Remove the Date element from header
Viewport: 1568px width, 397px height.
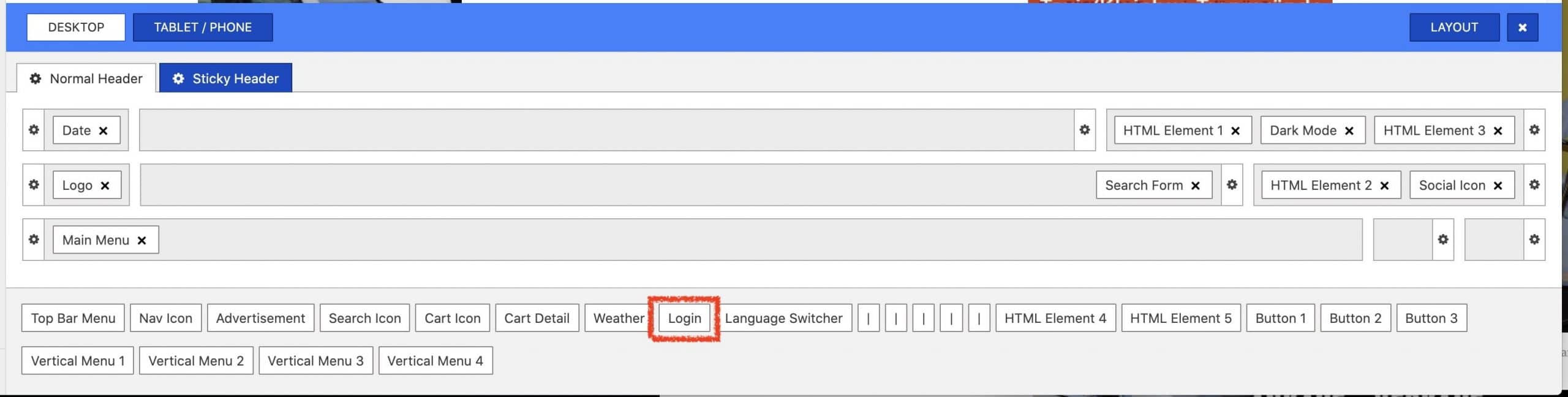tap(104, 130)
